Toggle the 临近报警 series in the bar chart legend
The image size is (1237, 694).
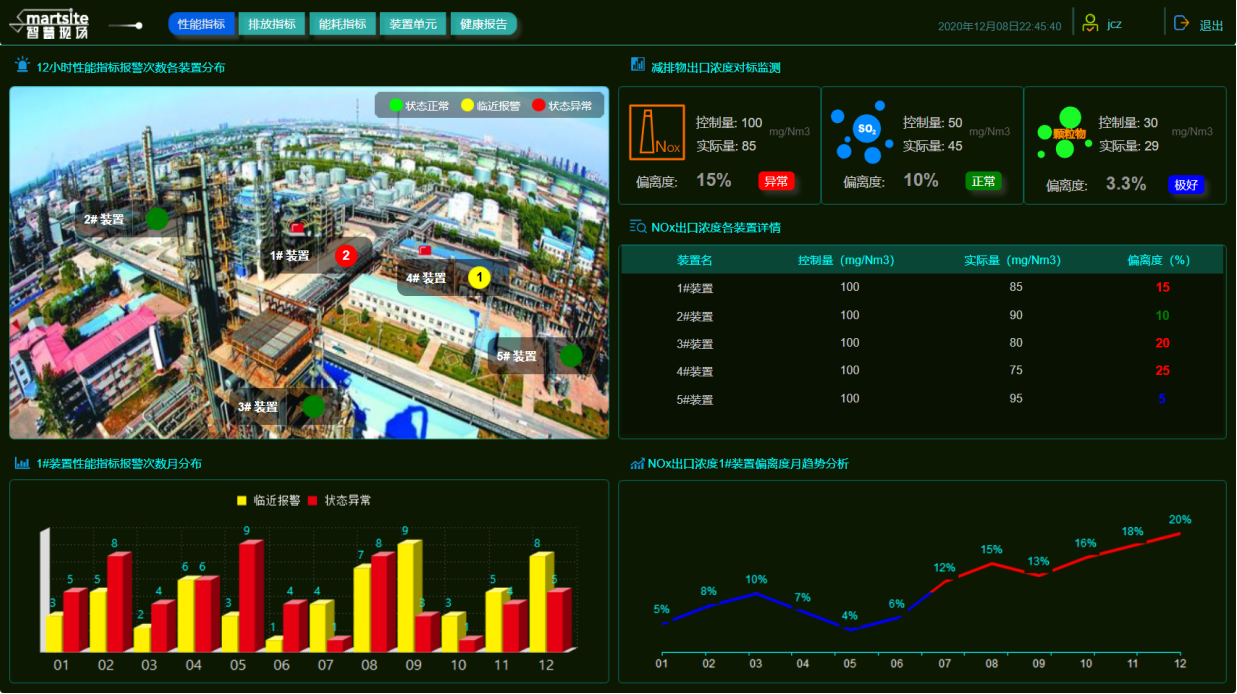(x=269, y=500)
